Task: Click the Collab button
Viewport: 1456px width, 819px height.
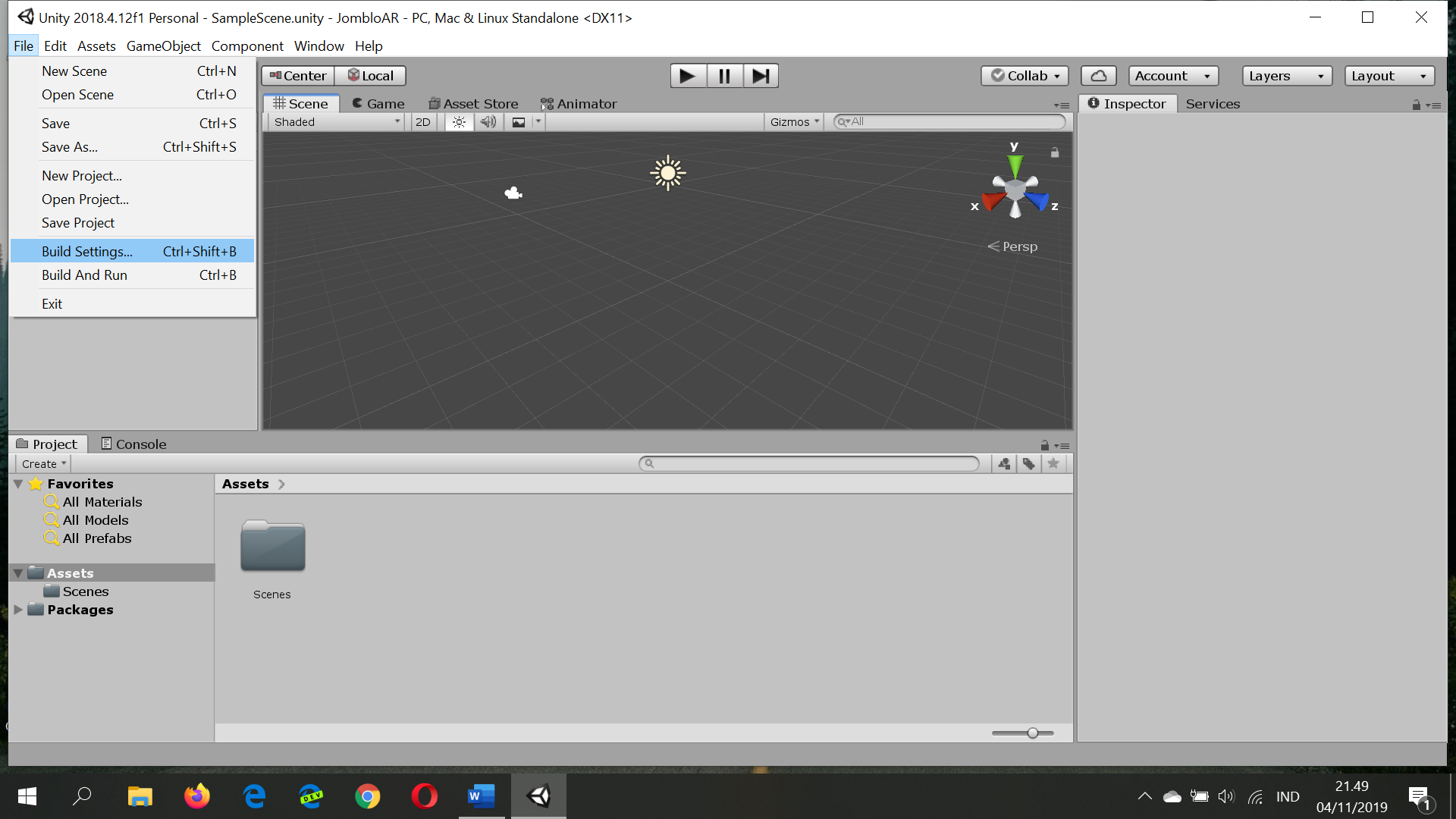Action: [1025, 76]
